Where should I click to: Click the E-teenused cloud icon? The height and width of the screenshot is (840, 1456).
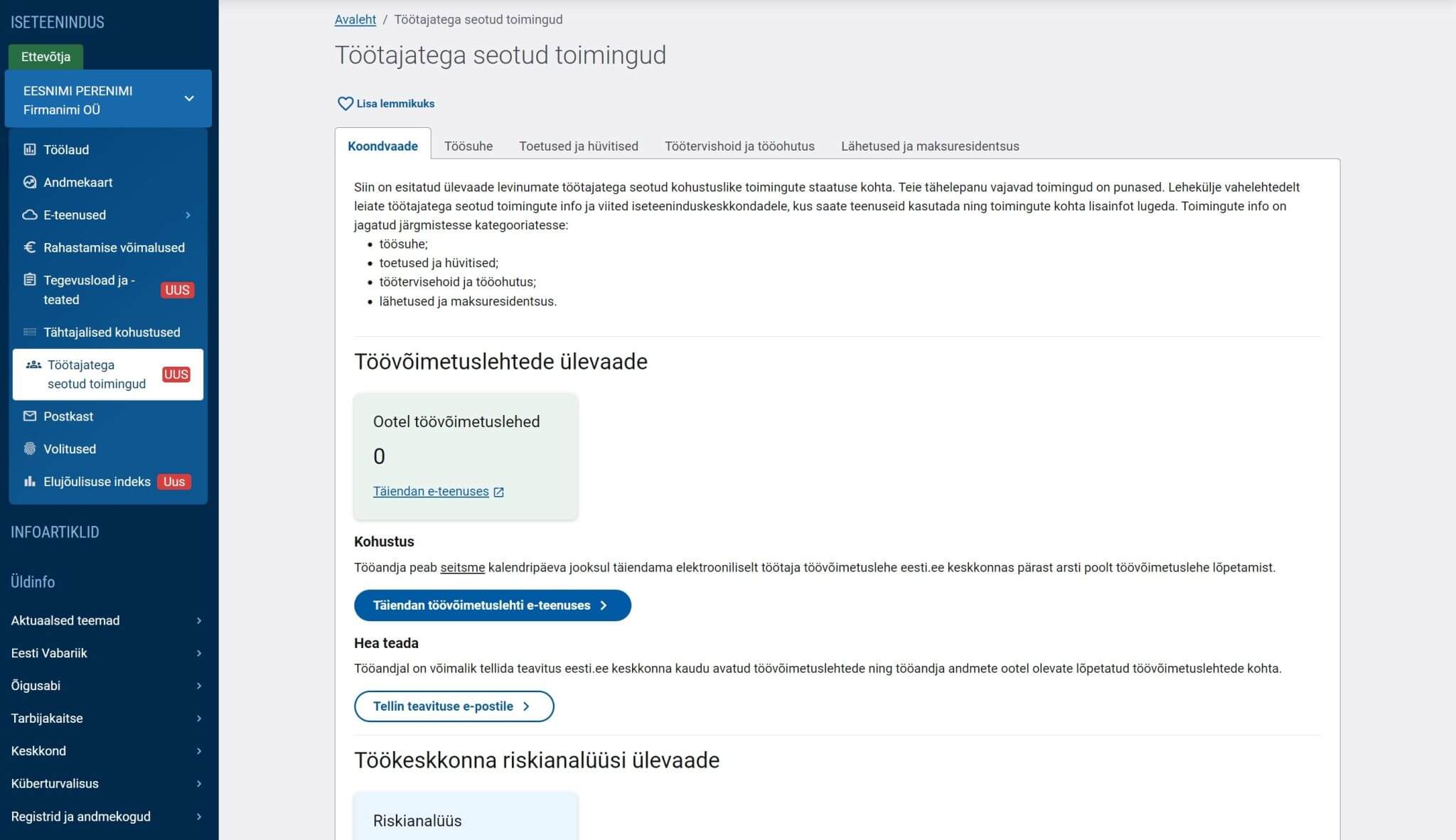30,215
